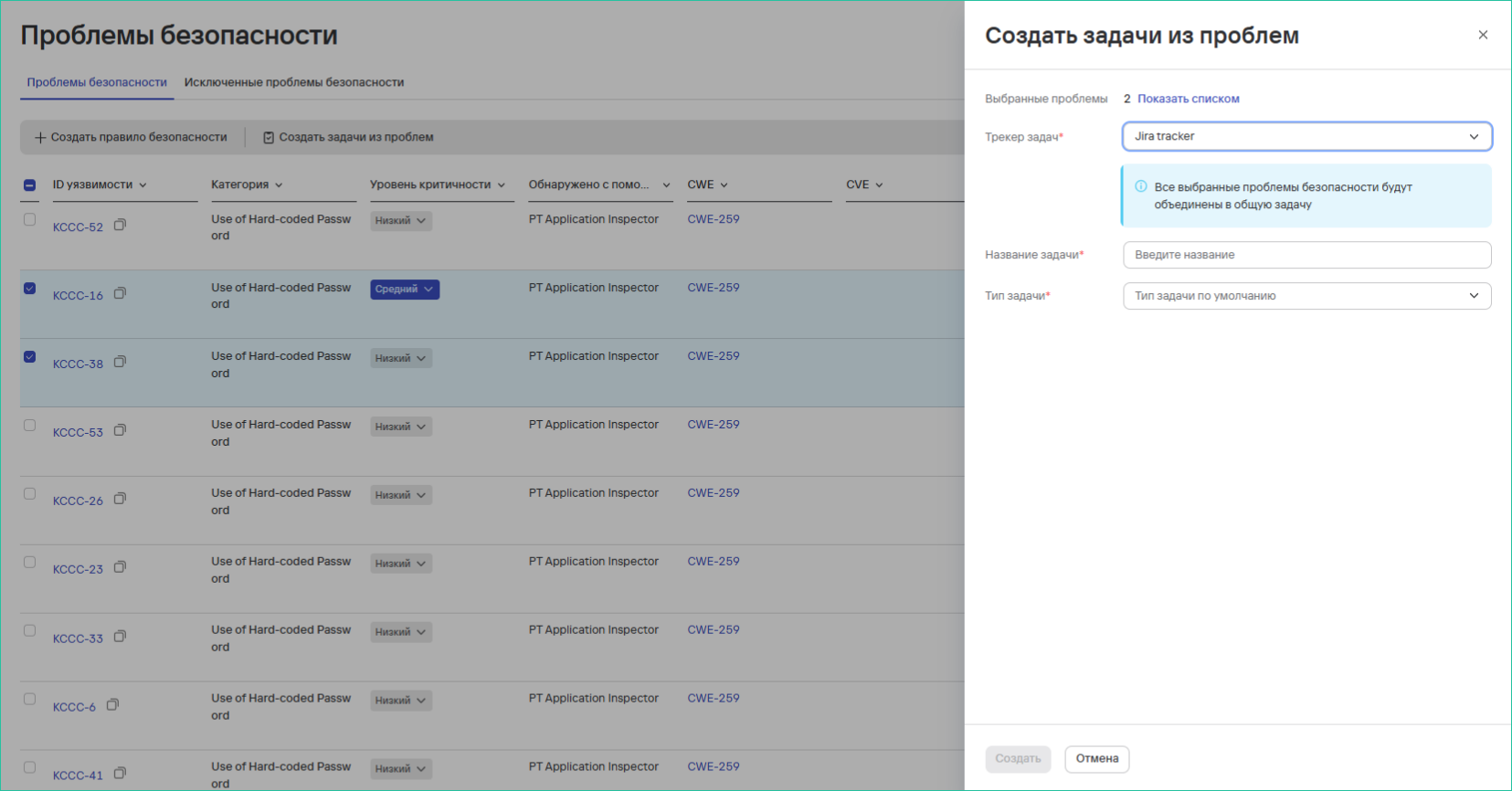Open the security issues tab
1512x791 pixels.
point(97,82)
